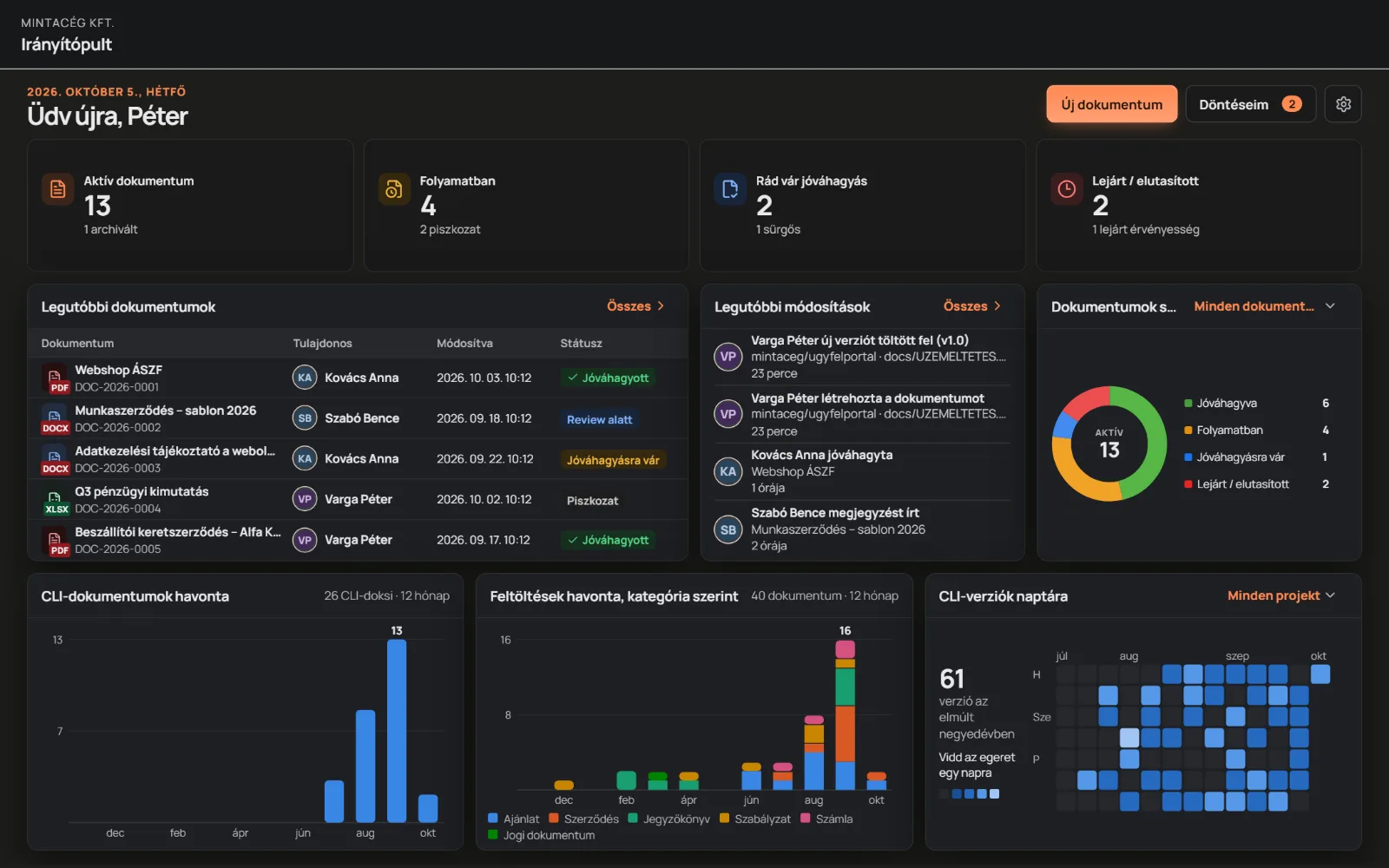Open the Minden projekt dropdown
The image size is (1389, 868).
1281,595
